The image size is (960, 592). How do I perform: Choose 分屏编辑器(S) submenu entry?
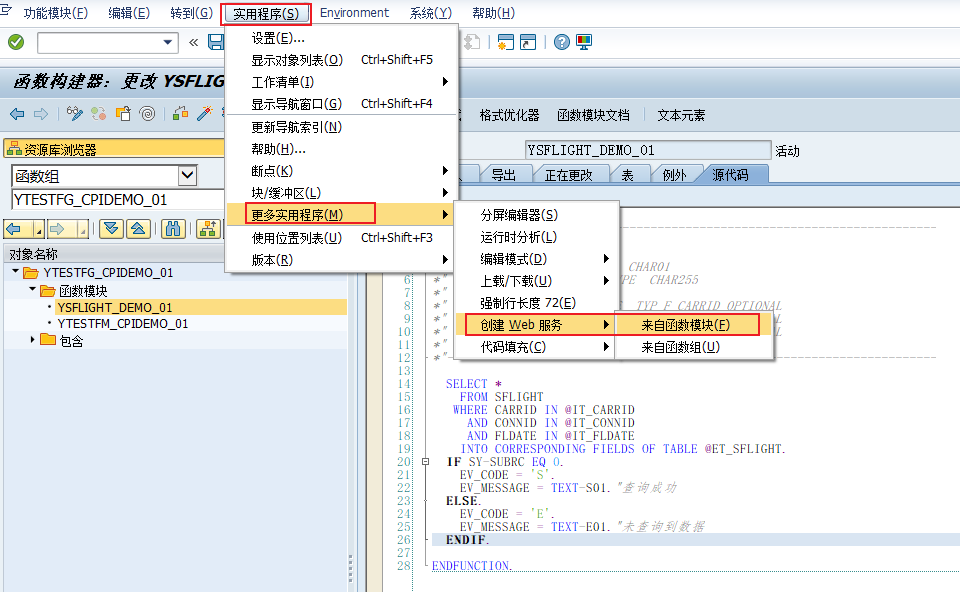(x=536, y=215)
